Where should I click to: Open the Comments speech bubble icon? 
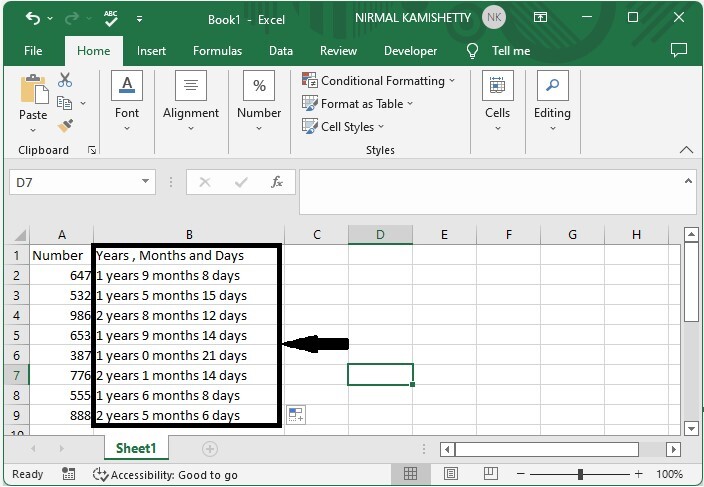point(678,50)
